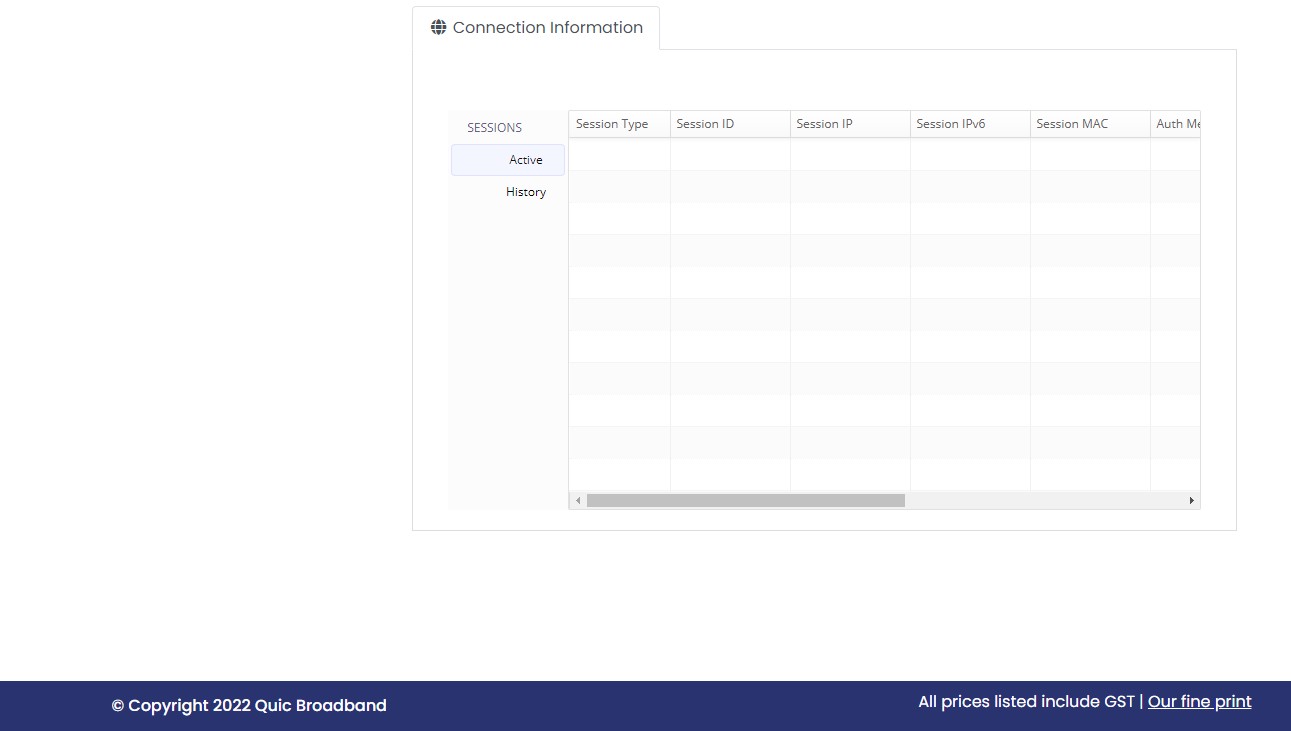Viewport: 1291px width, 731px height.
Task: Click the SESSIONS sidebar heading
Action: [x=494, y=128]
